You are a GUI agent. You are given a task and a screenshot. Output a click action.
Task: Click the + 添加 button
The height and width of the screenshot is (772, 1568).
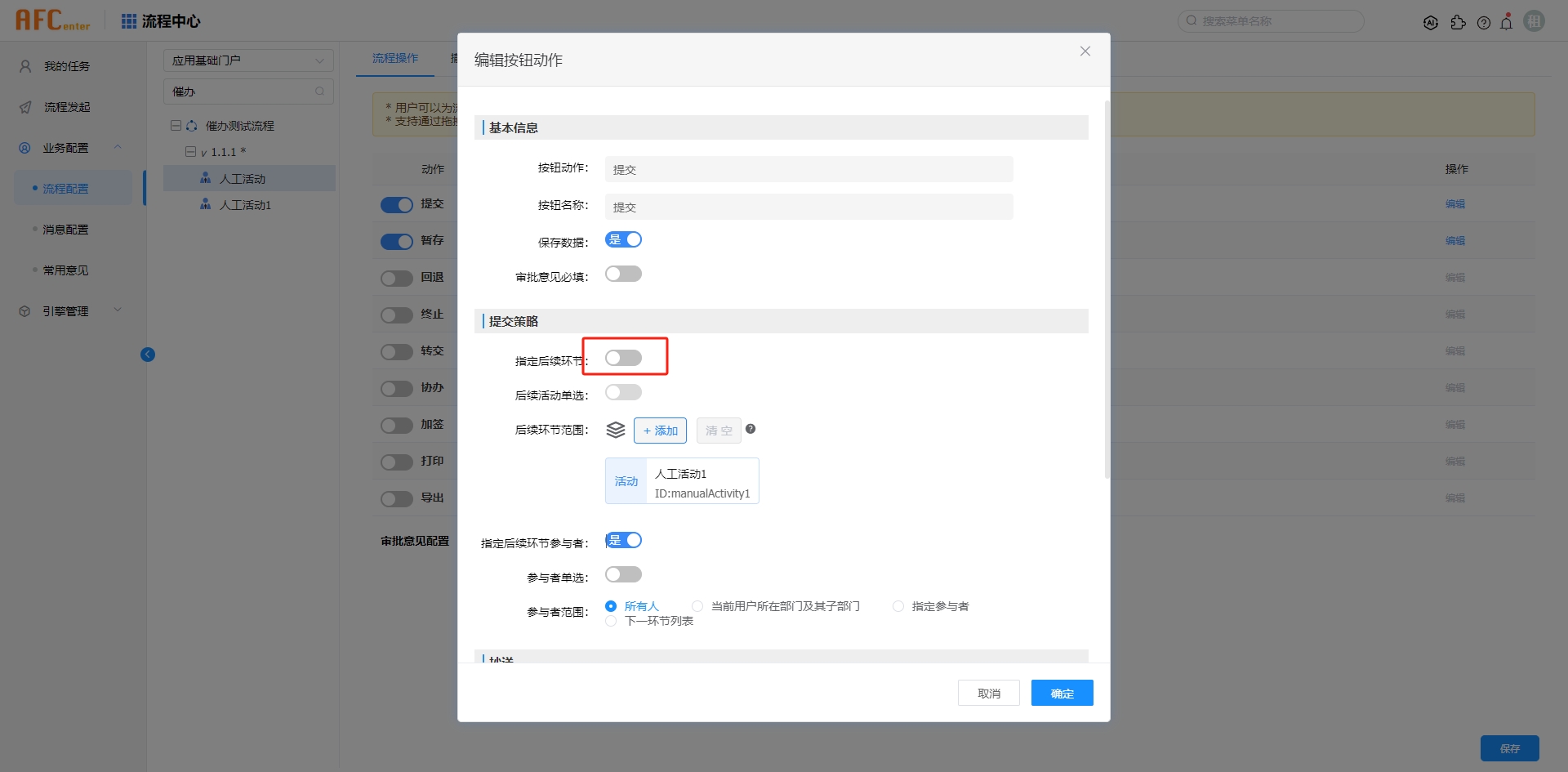click(x=660, y=431)
